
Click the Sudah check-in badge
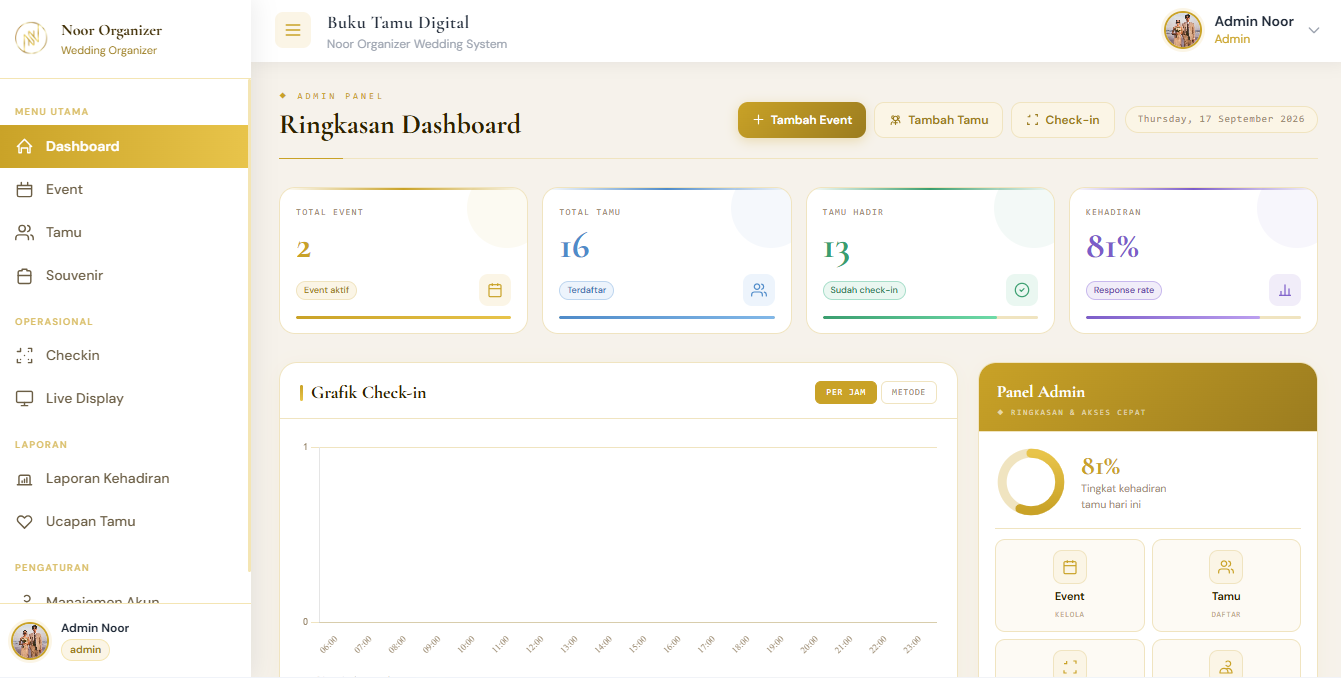[x=864, y=290]
